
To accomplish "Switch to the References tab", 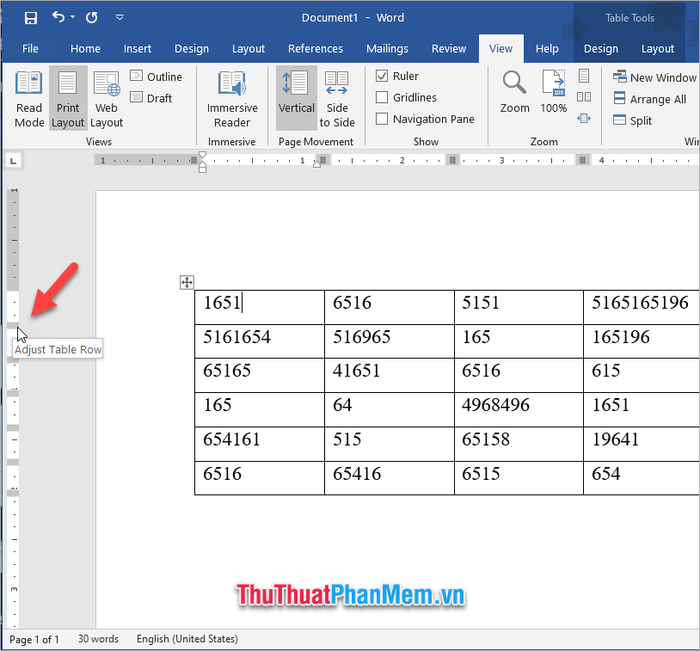I will [315, 49].
